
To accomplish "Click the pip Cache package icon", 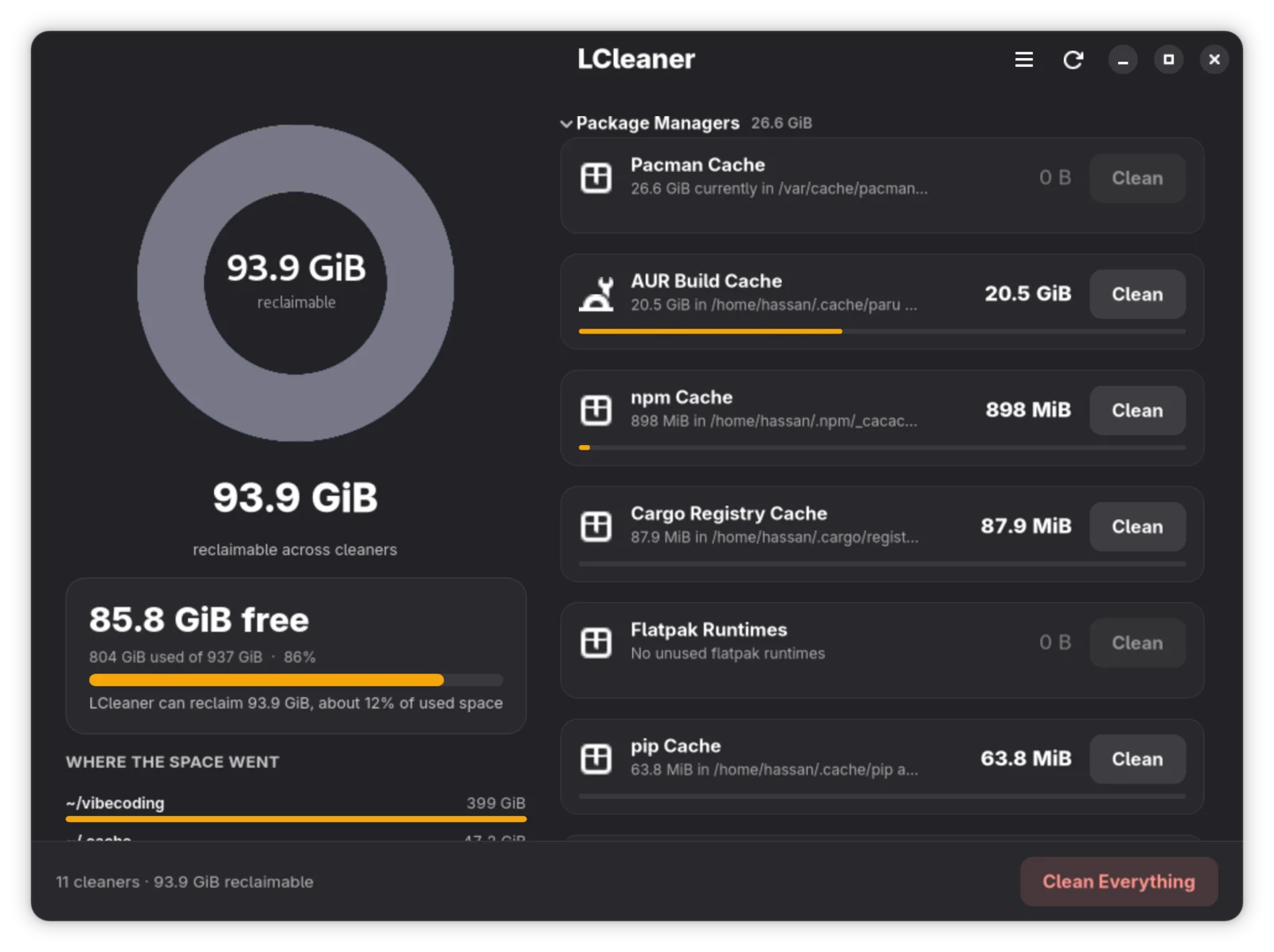I will click(x=596, y=759).
